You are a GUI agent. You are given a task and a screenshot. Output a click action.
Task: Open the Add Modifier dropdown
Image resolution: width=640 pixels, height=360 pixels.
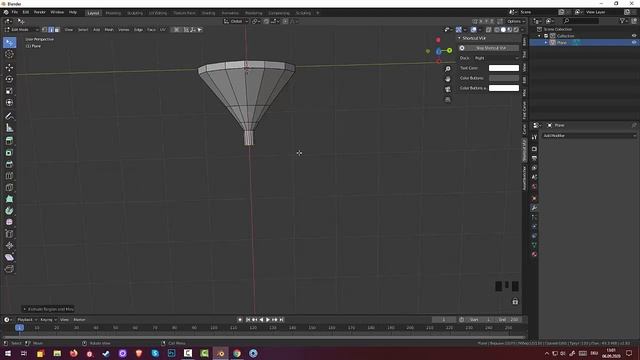coord(589,136)
